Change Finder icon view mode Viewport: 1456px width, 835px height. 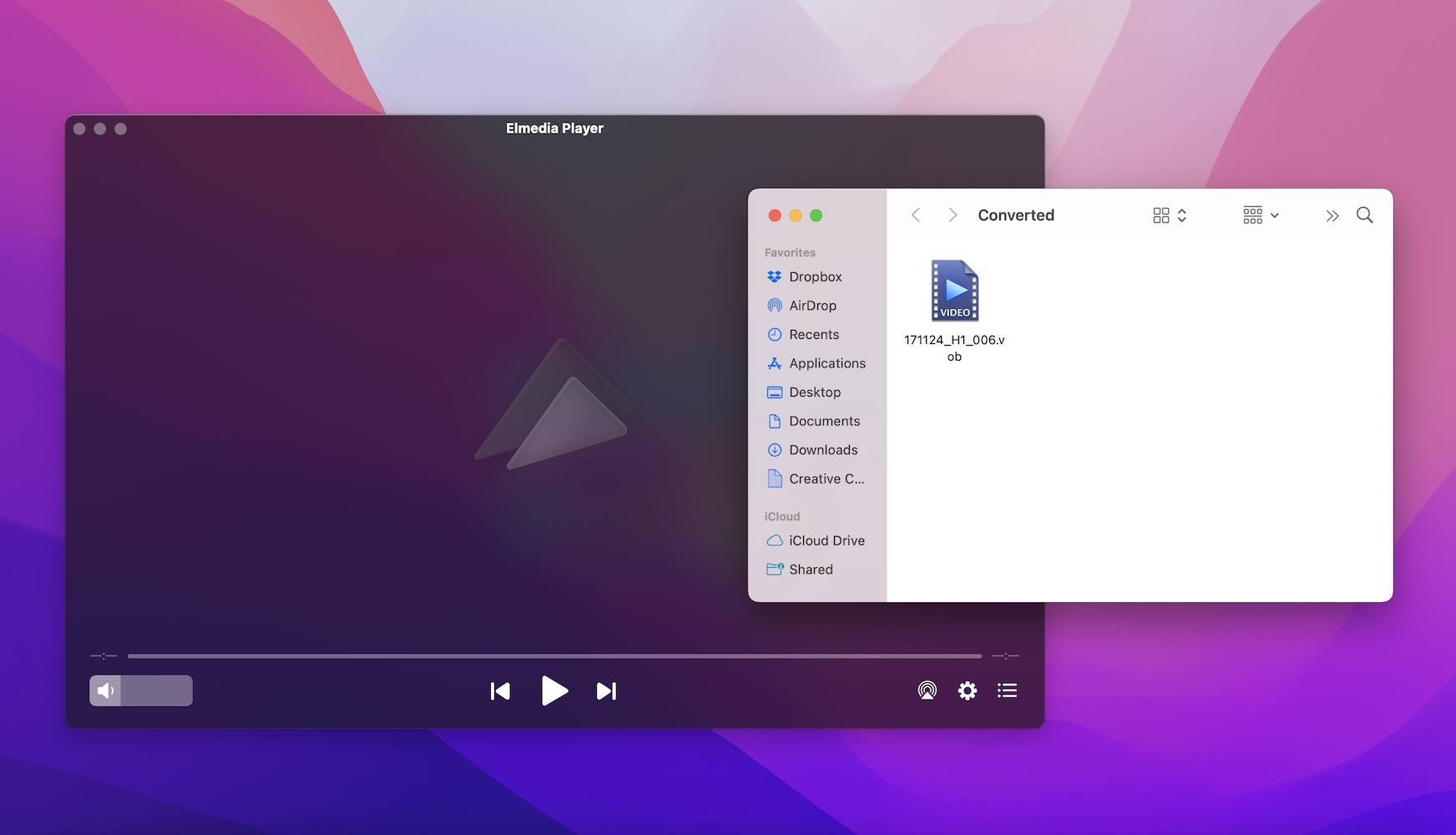tap(1170, 215)
